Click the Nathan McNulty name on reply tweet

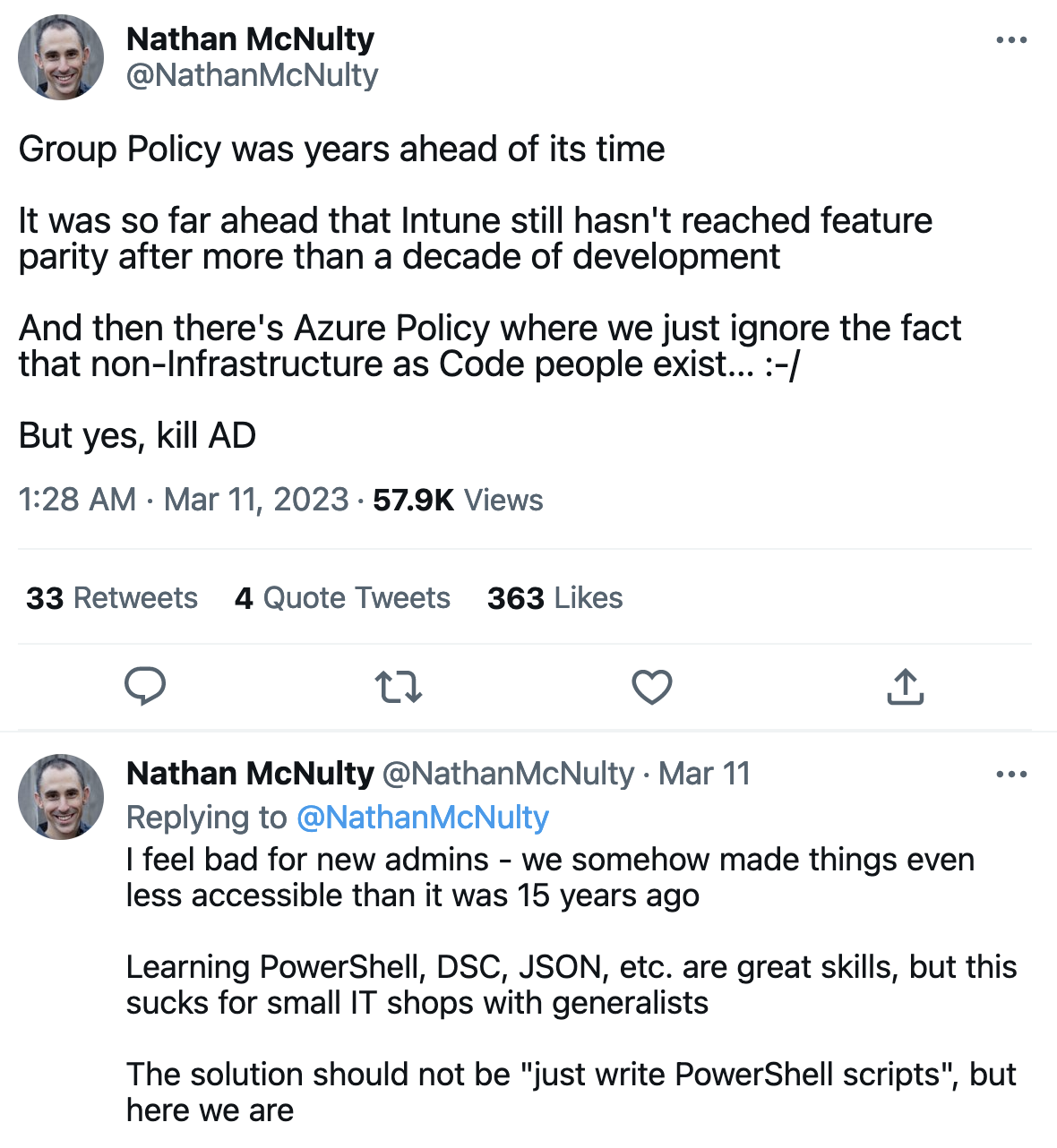[x=251, y=774]
